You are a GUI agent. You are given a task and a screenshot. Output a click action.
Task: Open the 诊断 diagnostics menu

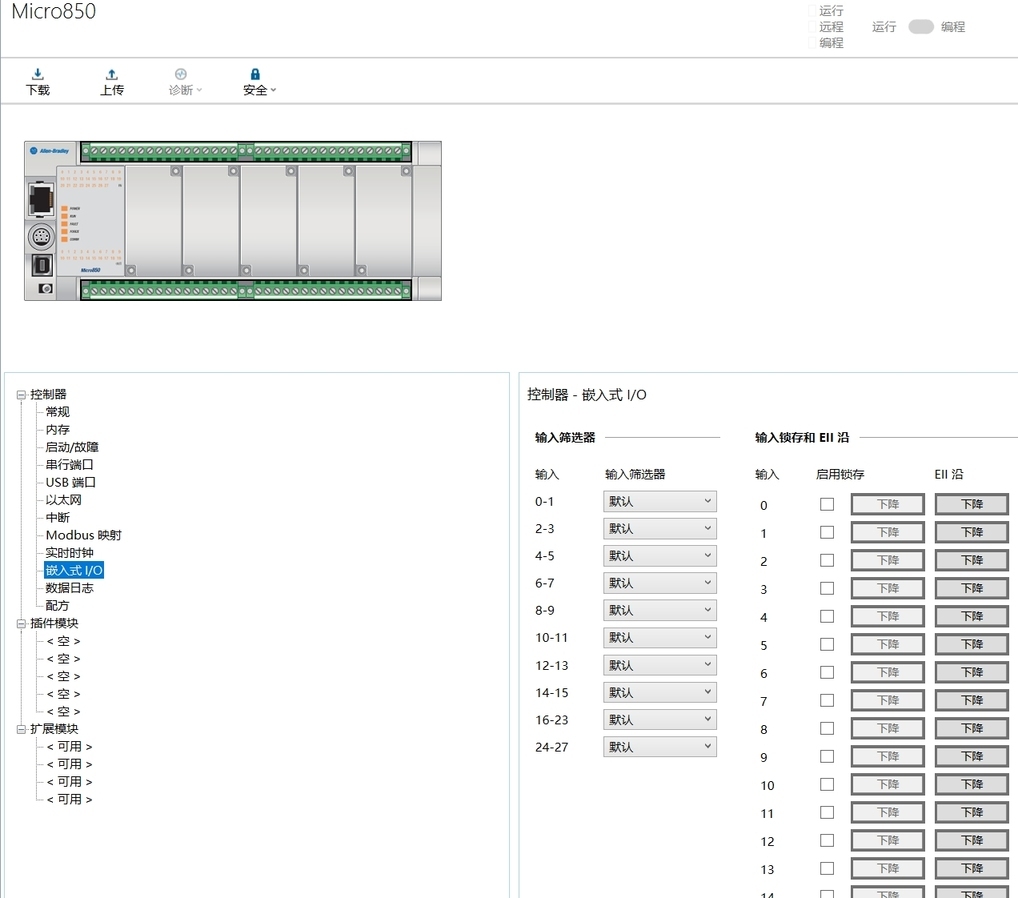point(184,82)
